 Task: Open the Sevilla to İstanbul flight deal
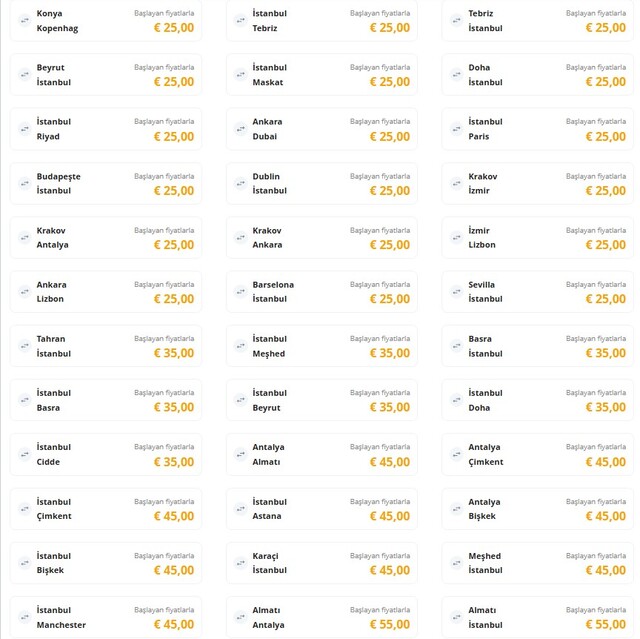coord(537,291)
